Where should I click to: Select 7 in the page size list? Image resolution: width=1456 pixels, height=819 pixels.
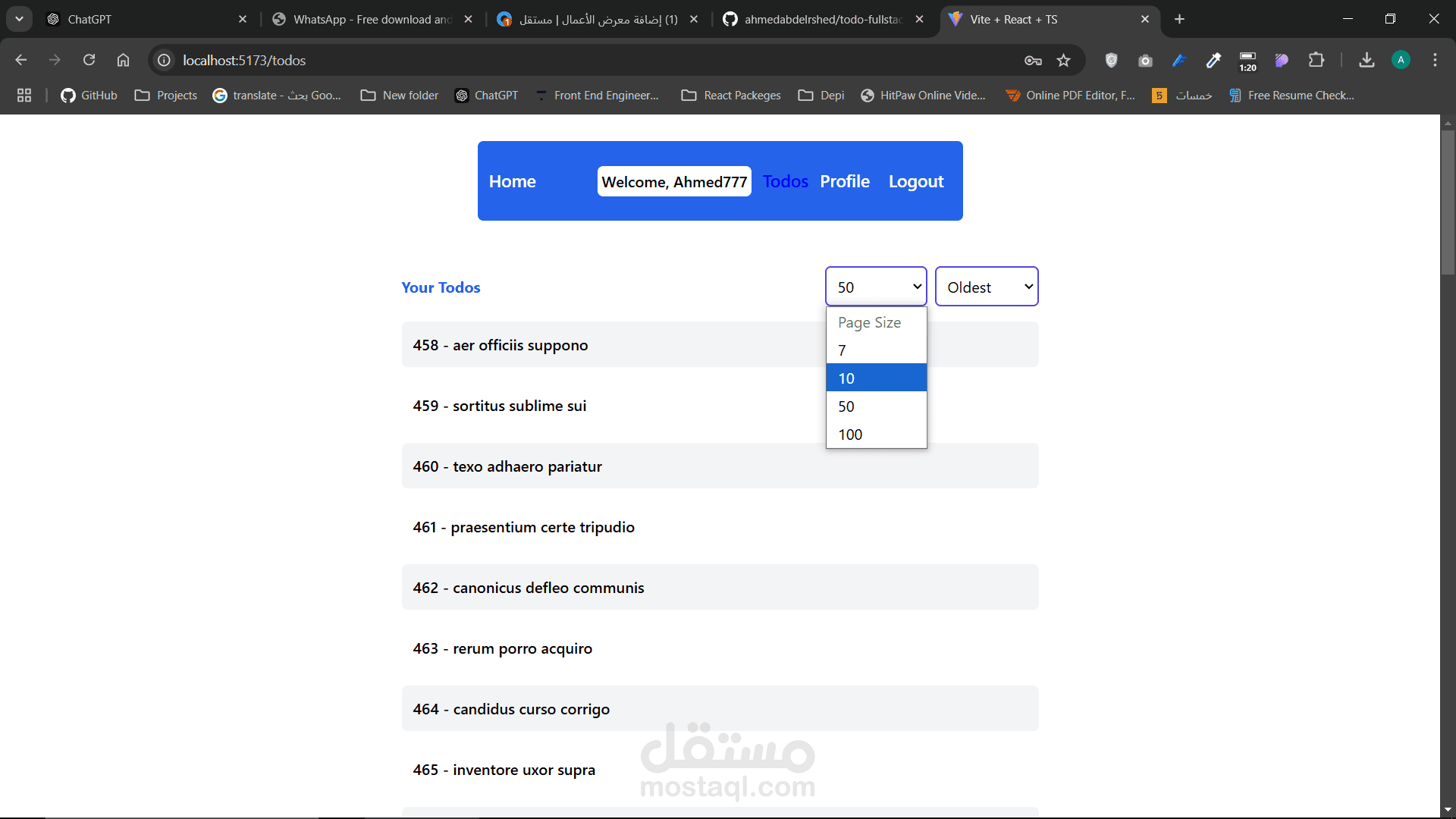pos(876,350)
